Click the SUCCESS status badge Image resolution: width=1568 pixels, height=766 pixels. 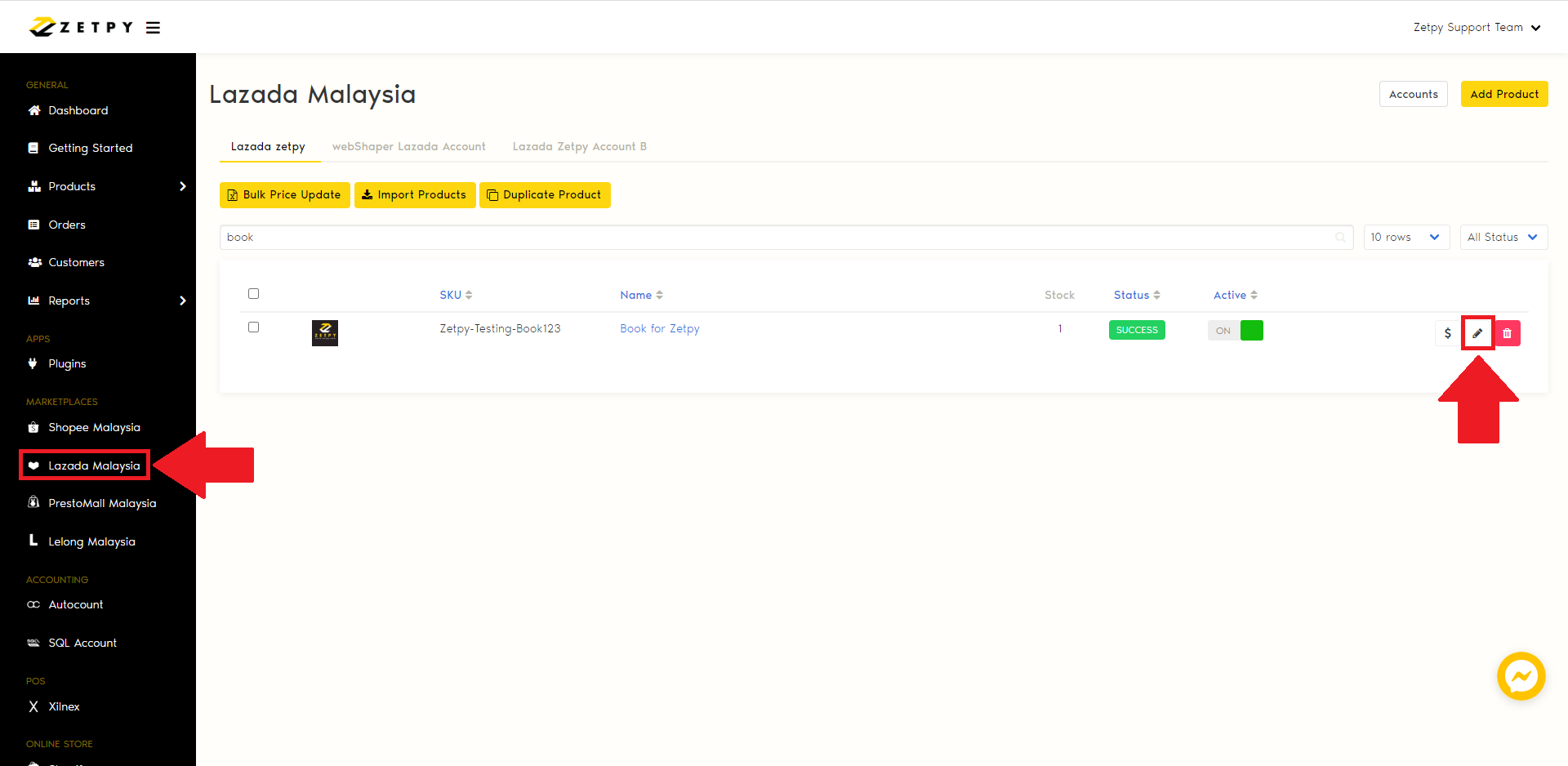[1137, 330]
